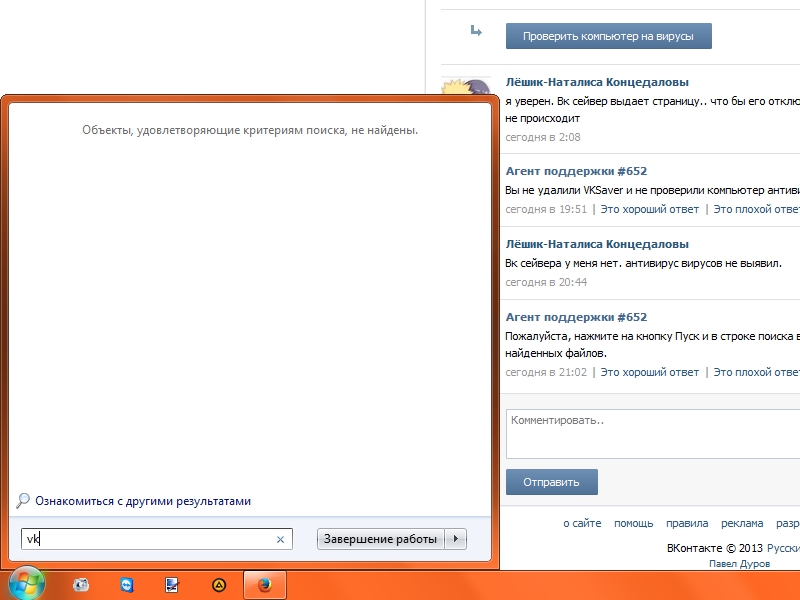This screenshot has width=800, height=600.
Task: Open the помощь footer link
Action: 634,523
